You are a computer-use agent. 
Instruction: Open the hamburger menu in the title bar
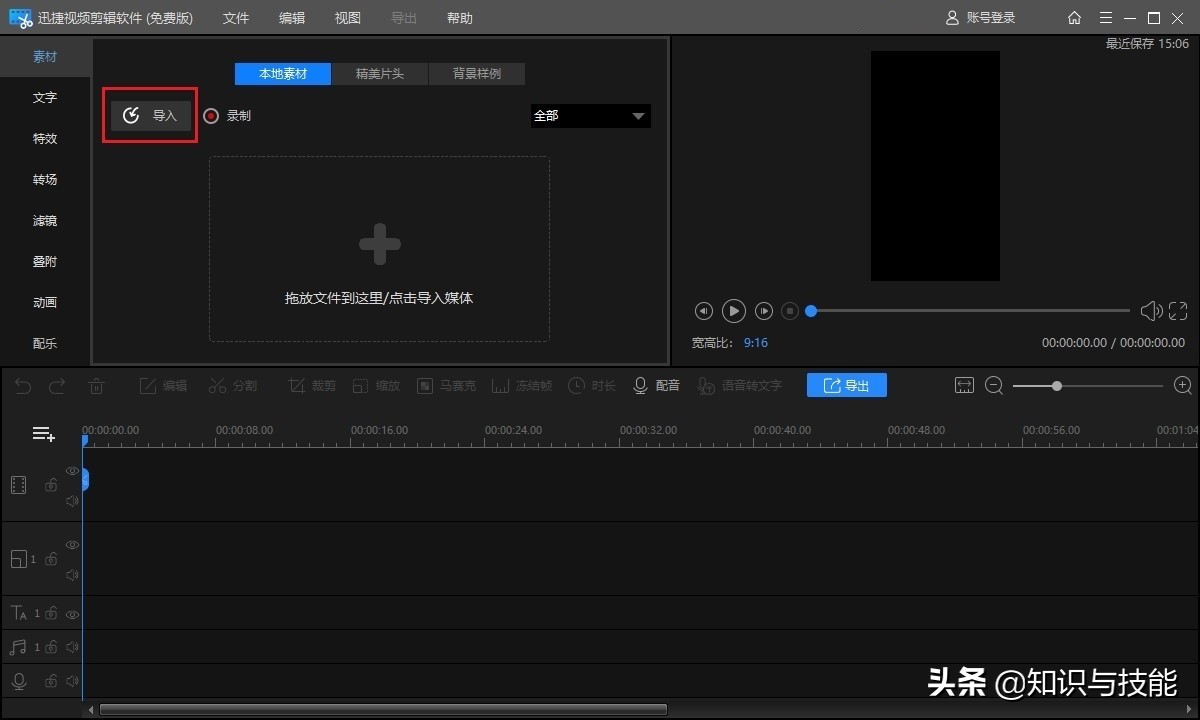pyautogui.click(x=1105, y=17)
